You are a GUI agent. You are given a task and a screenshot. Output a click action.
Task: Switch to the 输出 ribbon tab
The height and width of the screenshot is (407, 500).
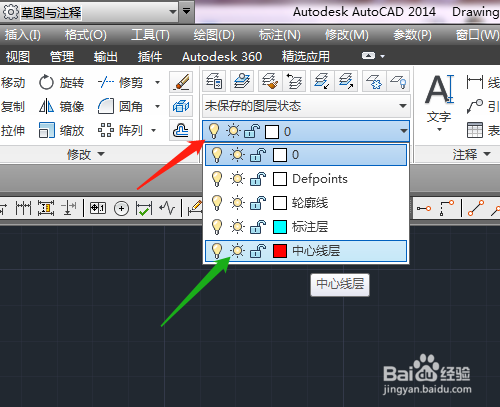(x=106, y=57)
